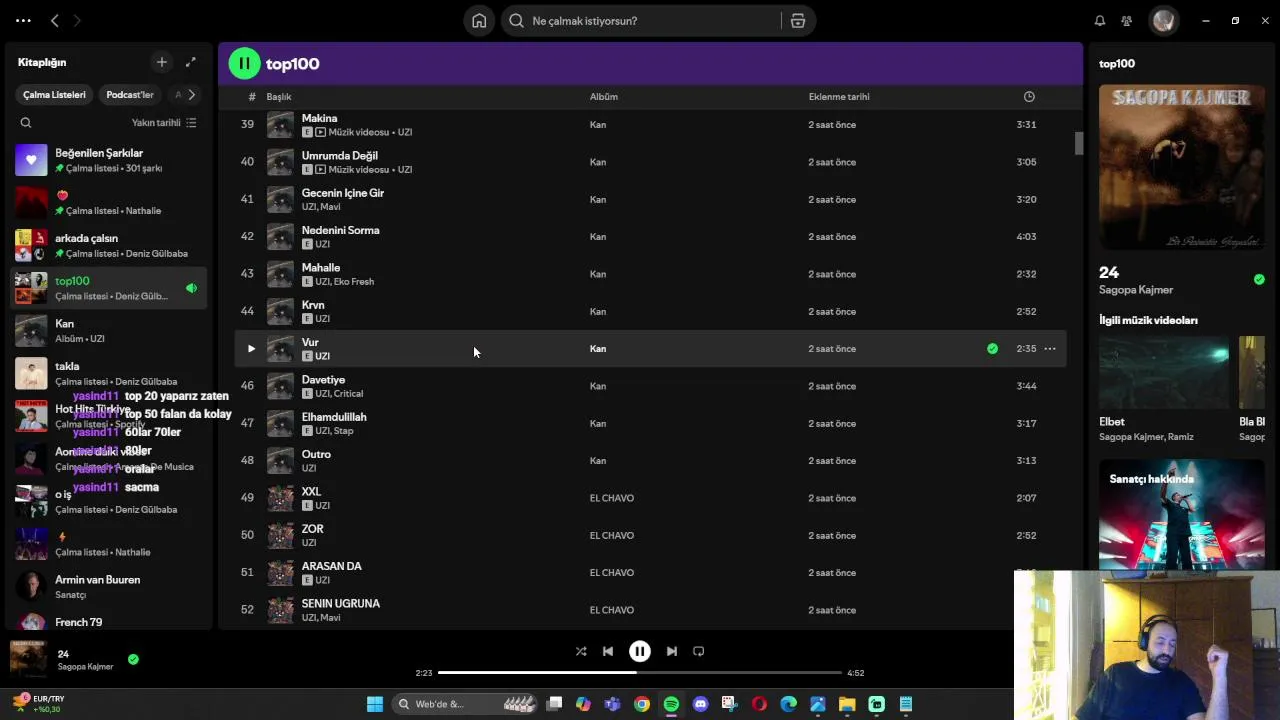
Task: Skip to the next track
Action: pyautogui.click(x=672, y=651)
